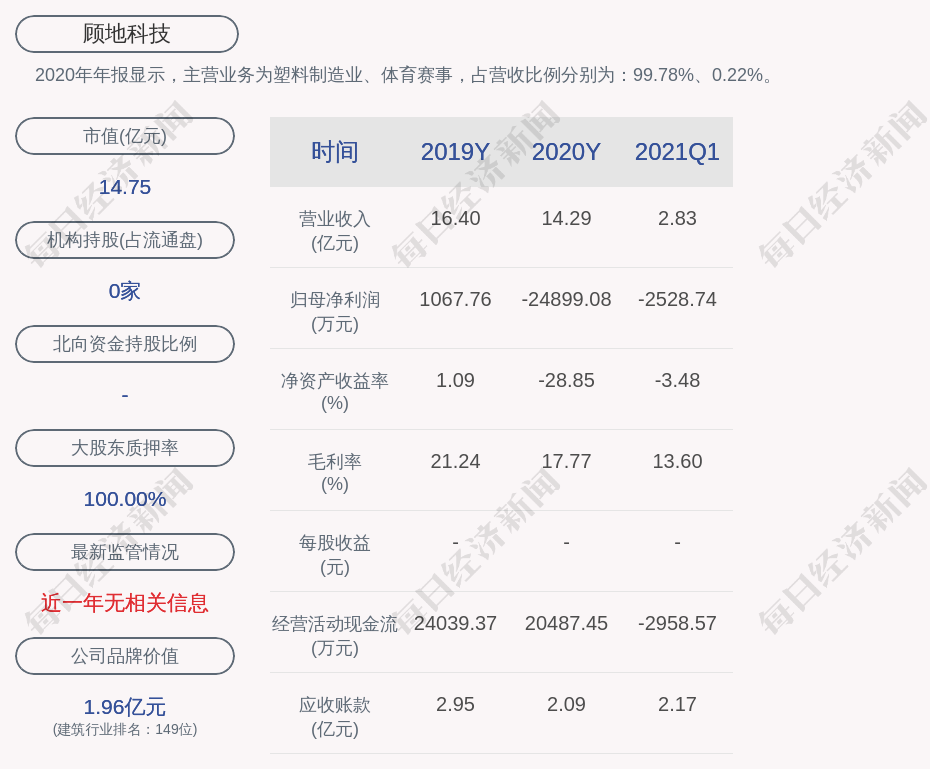Viewport: 930px width, 769px height.
Task: Click the 公司品牌价值 label pill
Action: pos(125,656)
